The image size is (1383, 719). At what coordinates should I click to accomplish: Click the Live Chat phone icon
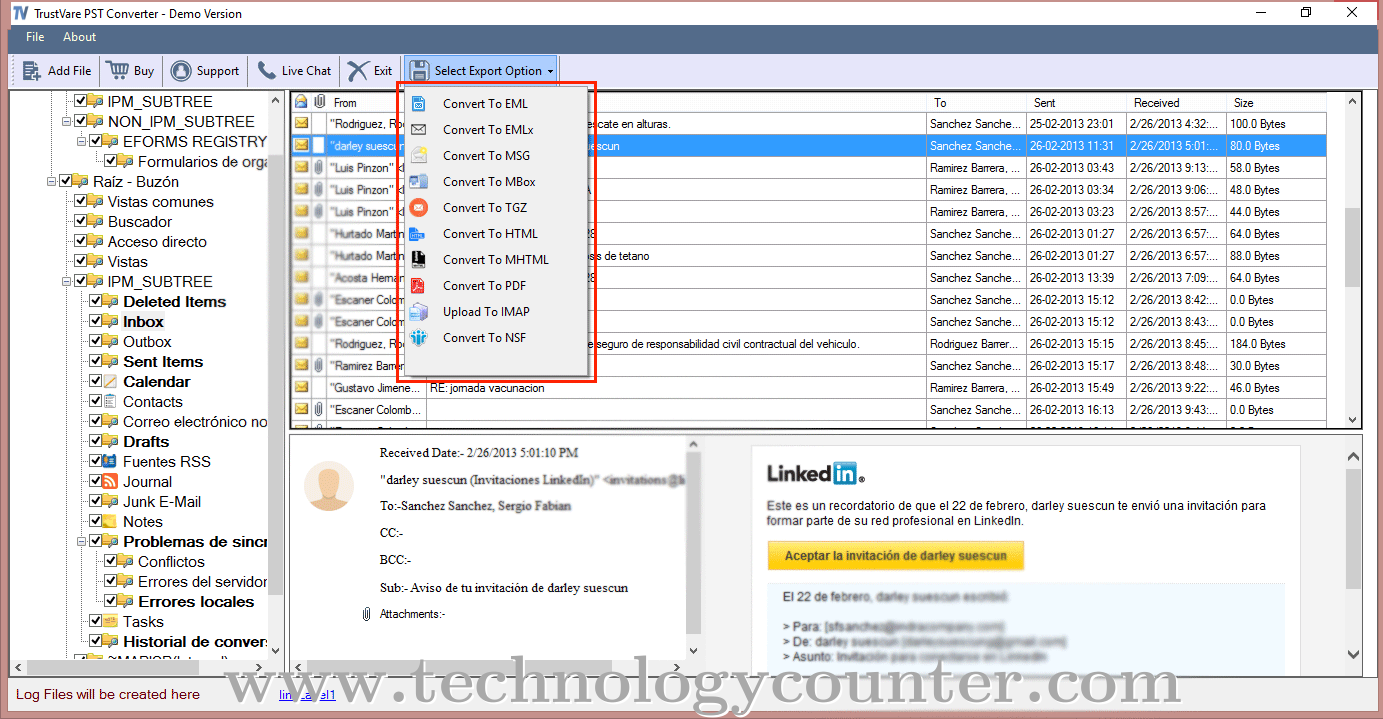click(x=266, y=70)
